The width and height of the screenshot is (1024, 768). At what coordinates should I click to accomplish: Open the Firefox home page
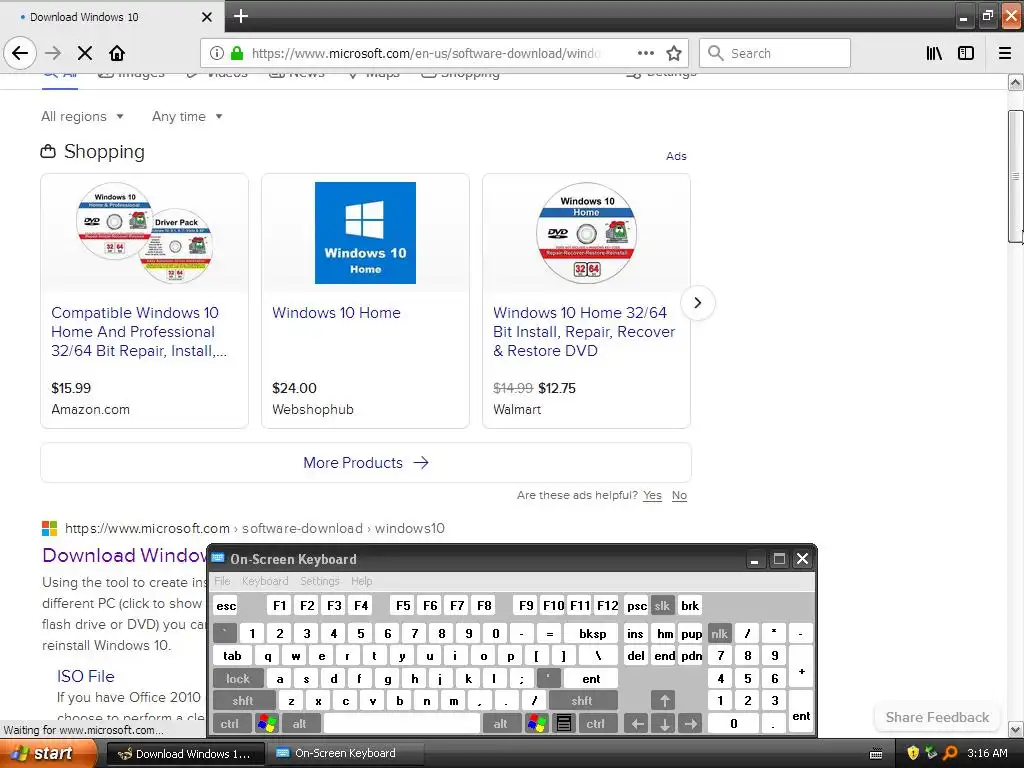coord(117,53)
